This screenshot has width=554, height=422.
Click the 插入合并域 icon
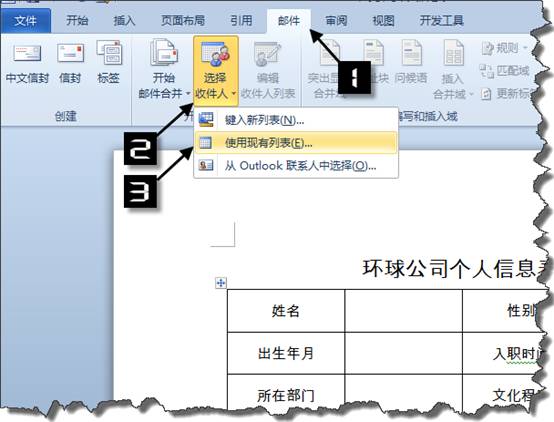pyautogui.click(x=454, y=52)
